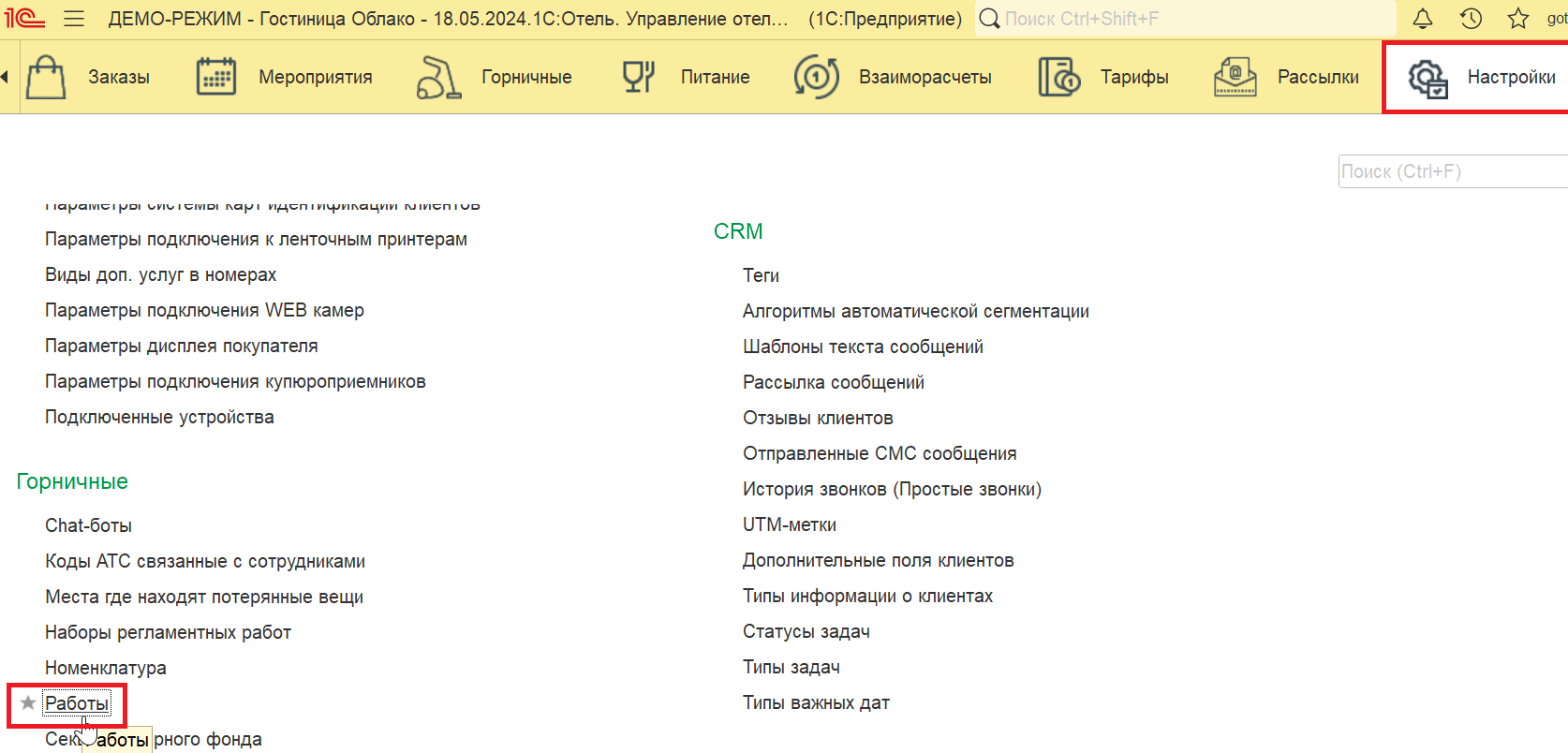Open Статусы задач link
The height and width of the screenshot is (753, 1568).
tap(806, 632)
